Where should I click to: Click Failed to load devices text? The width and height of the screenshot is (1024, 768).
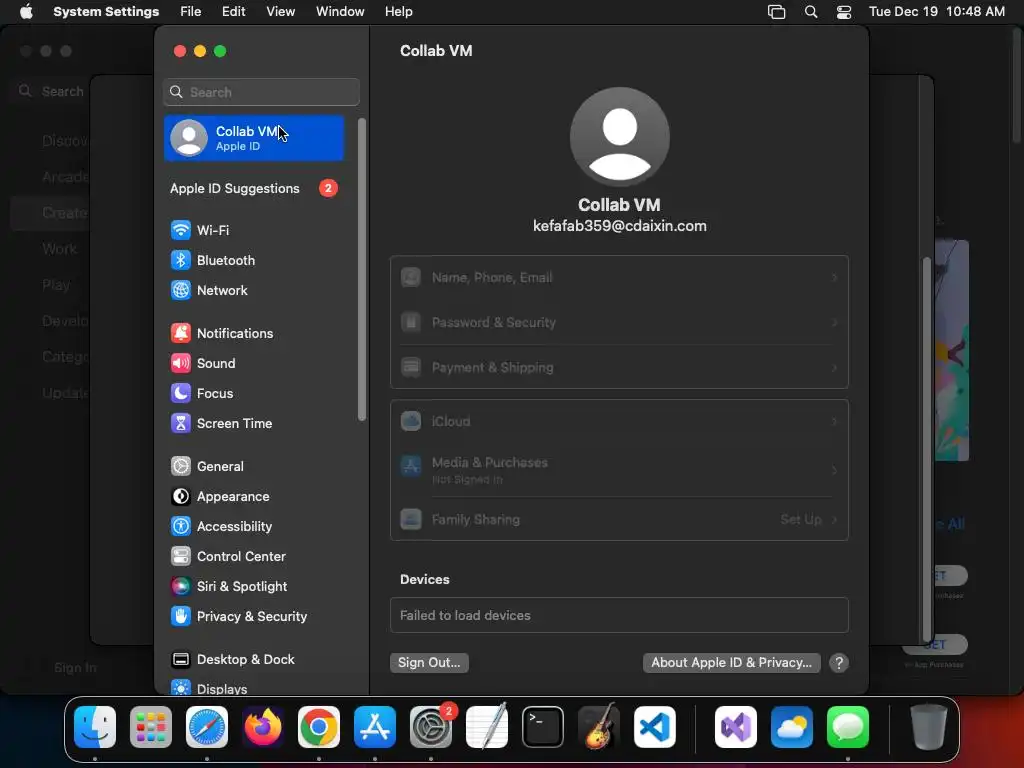click(x=465, y=615)
